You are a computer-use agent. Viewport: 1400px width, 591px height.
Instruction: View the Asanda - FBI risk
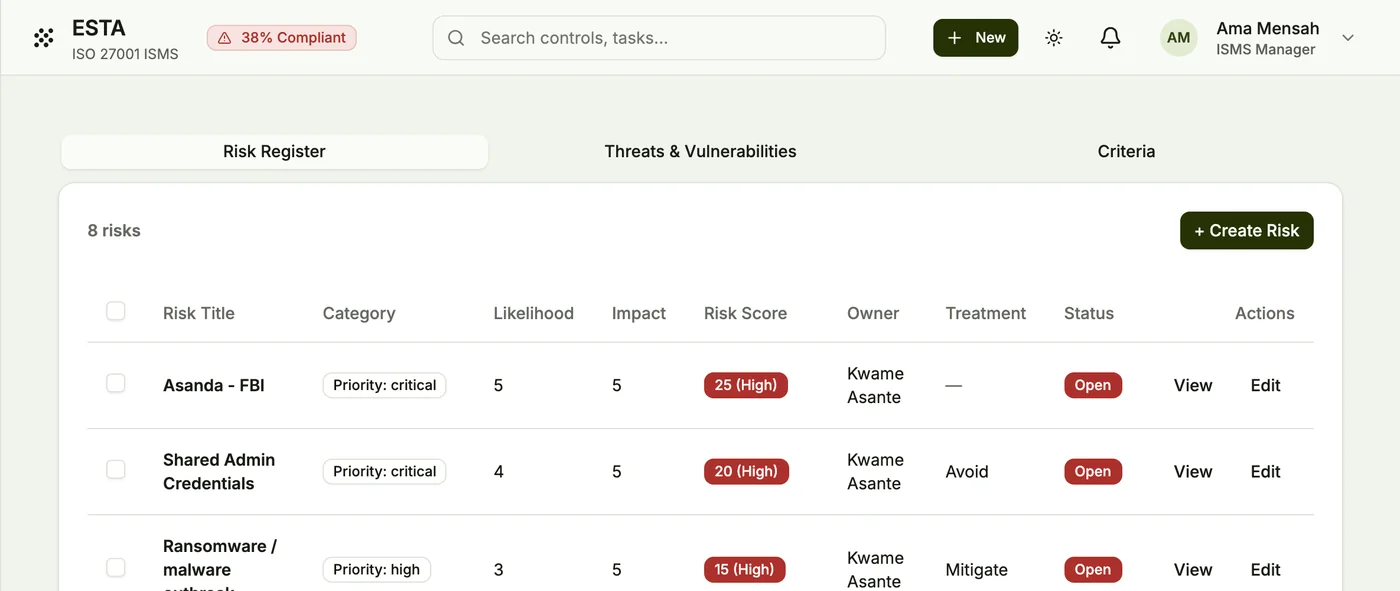pos(1193,385)
